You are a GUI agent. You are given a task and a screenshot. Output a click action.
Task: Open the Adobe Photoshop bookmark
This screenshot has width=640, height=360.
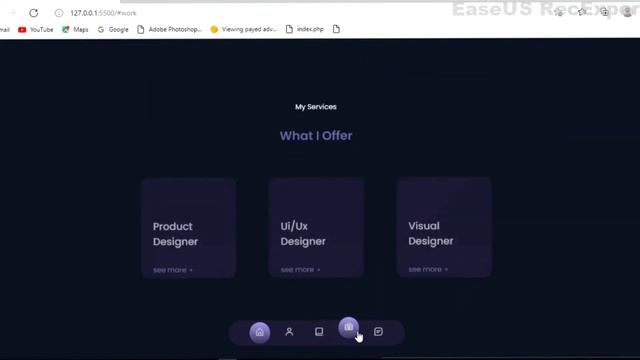(169, 29)
